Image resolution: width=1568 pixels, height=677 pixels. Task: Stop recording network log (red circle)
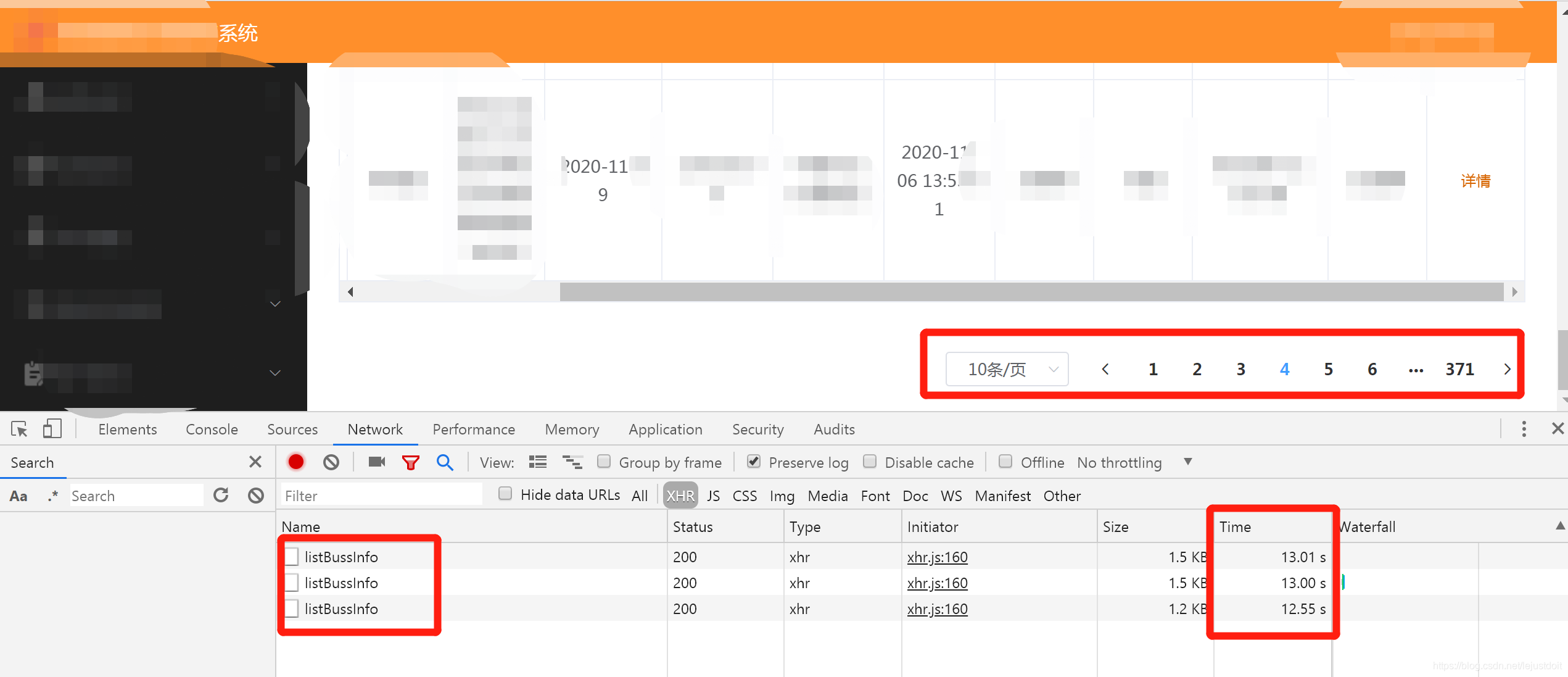coord(296,462)
